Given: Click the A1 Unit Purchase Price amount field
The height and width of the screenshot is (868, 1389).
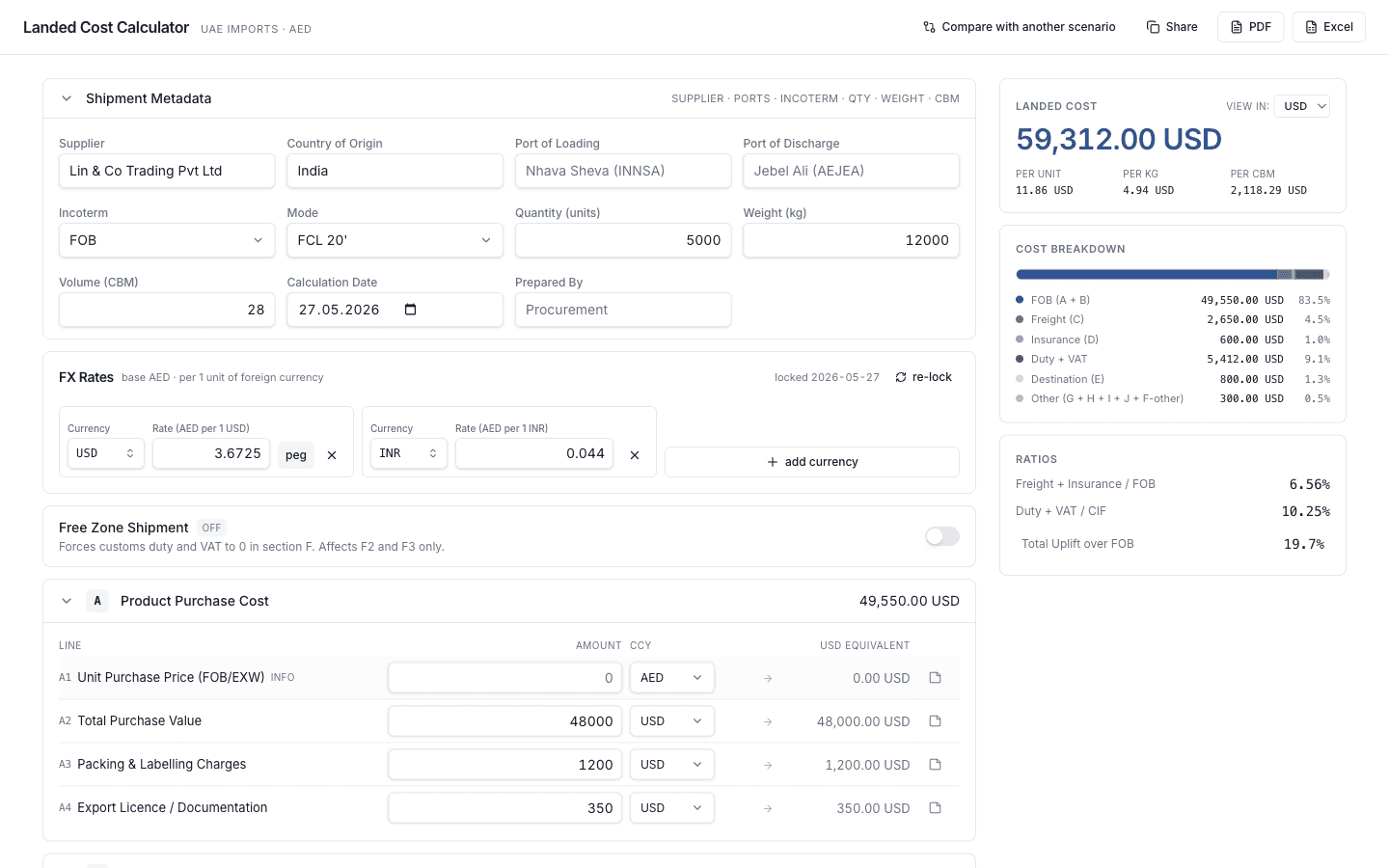Looking at the screenshot, I should pos(505,678).
